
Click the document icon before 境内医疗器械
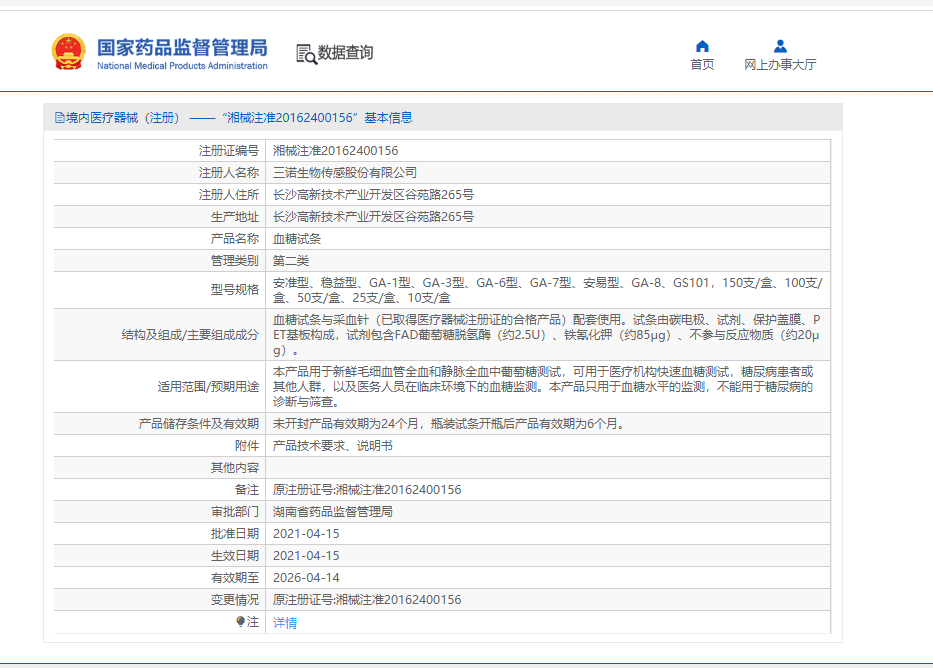[60, 118]
